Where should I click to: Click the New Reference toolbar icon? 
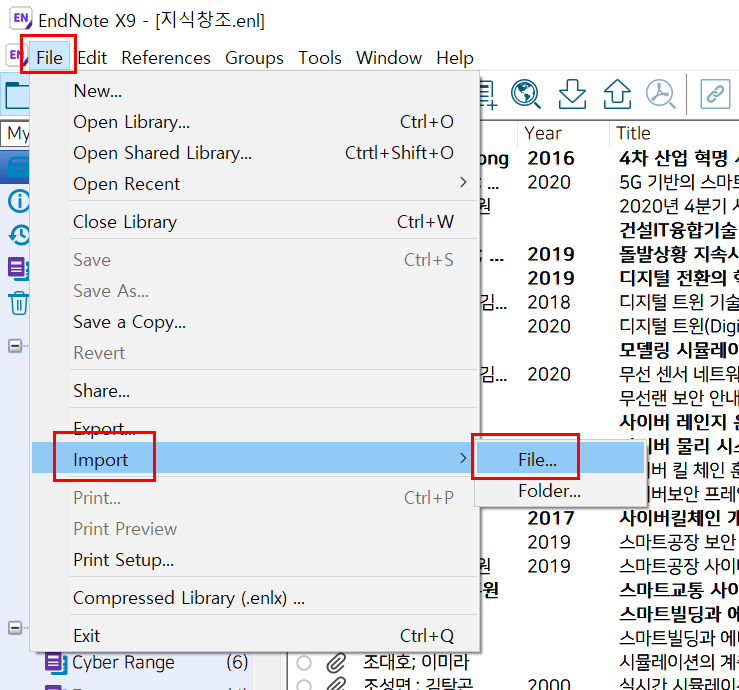point(488,94)
